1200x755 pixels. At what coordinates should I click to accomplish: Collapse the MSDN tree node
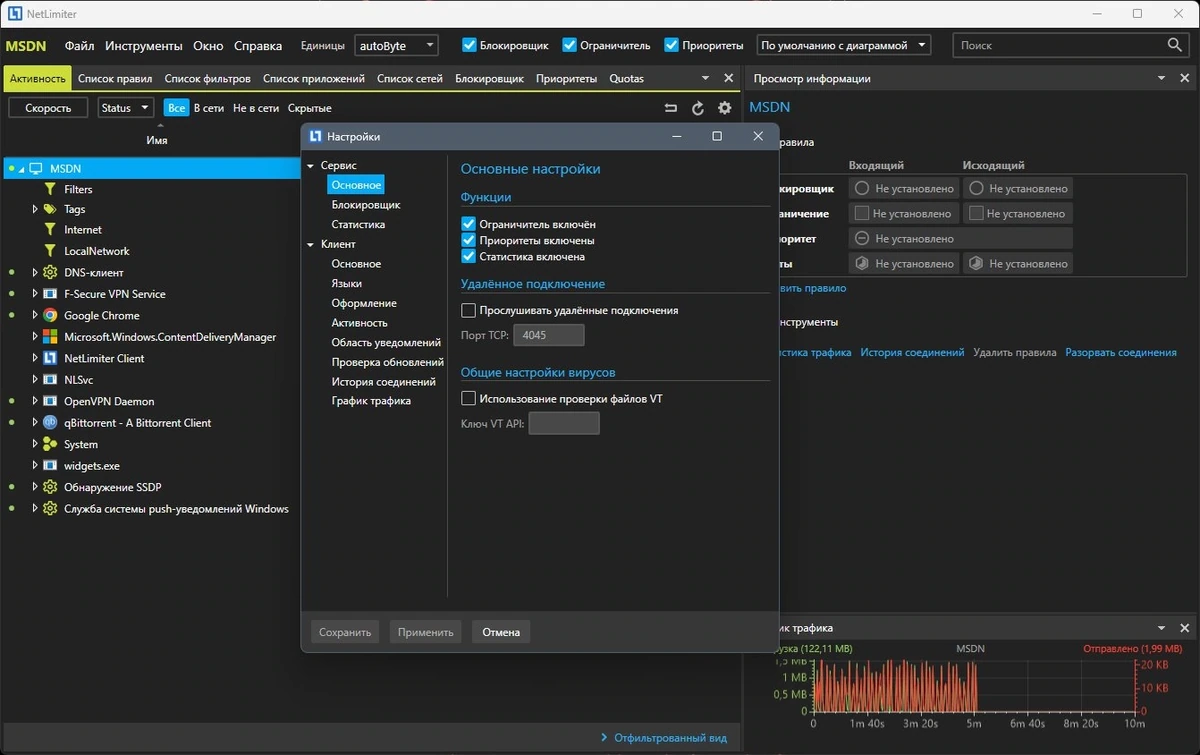pyautogui.click(x=21, y=169)
